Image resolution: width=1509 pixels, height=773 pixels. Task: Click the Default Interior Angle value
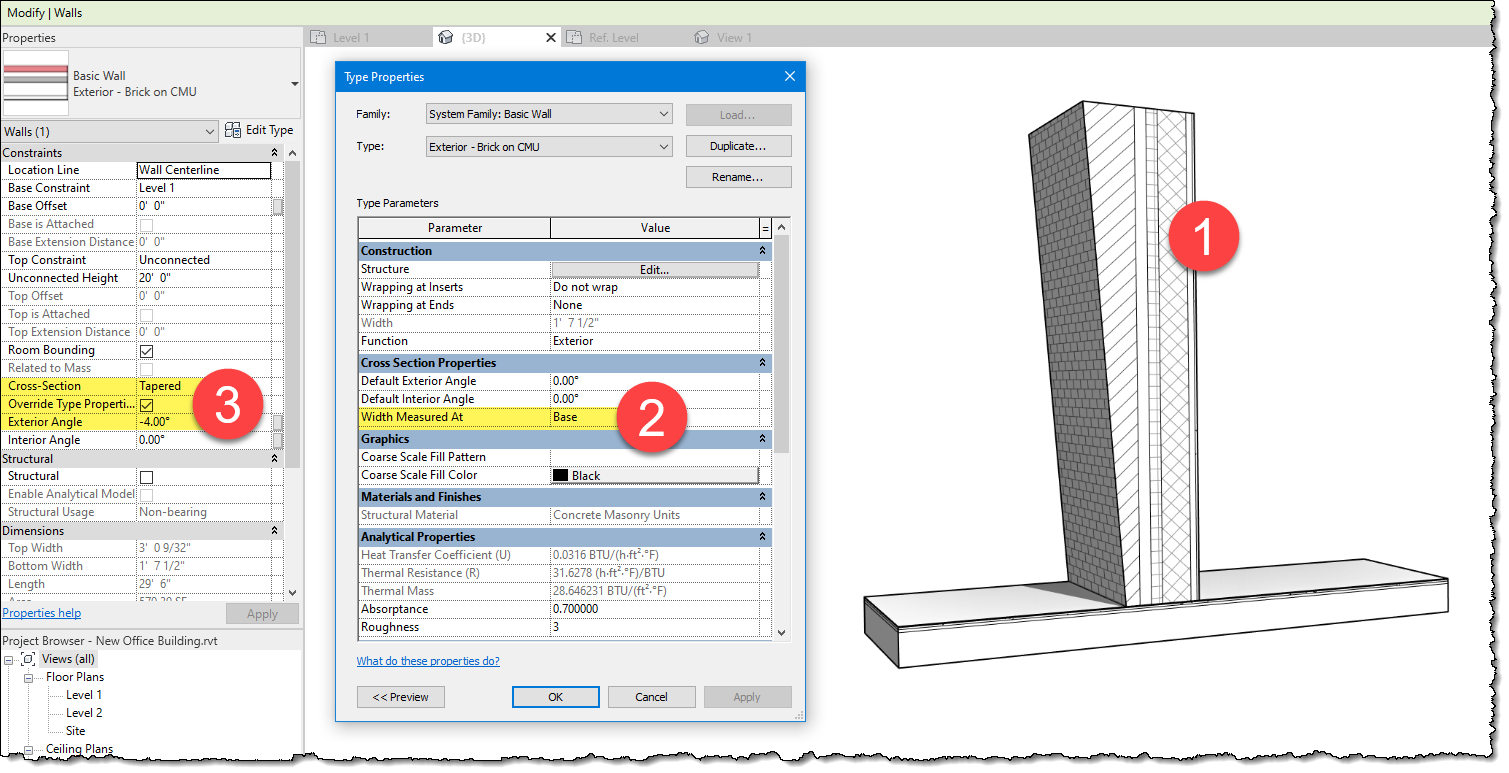click(655, 399)
